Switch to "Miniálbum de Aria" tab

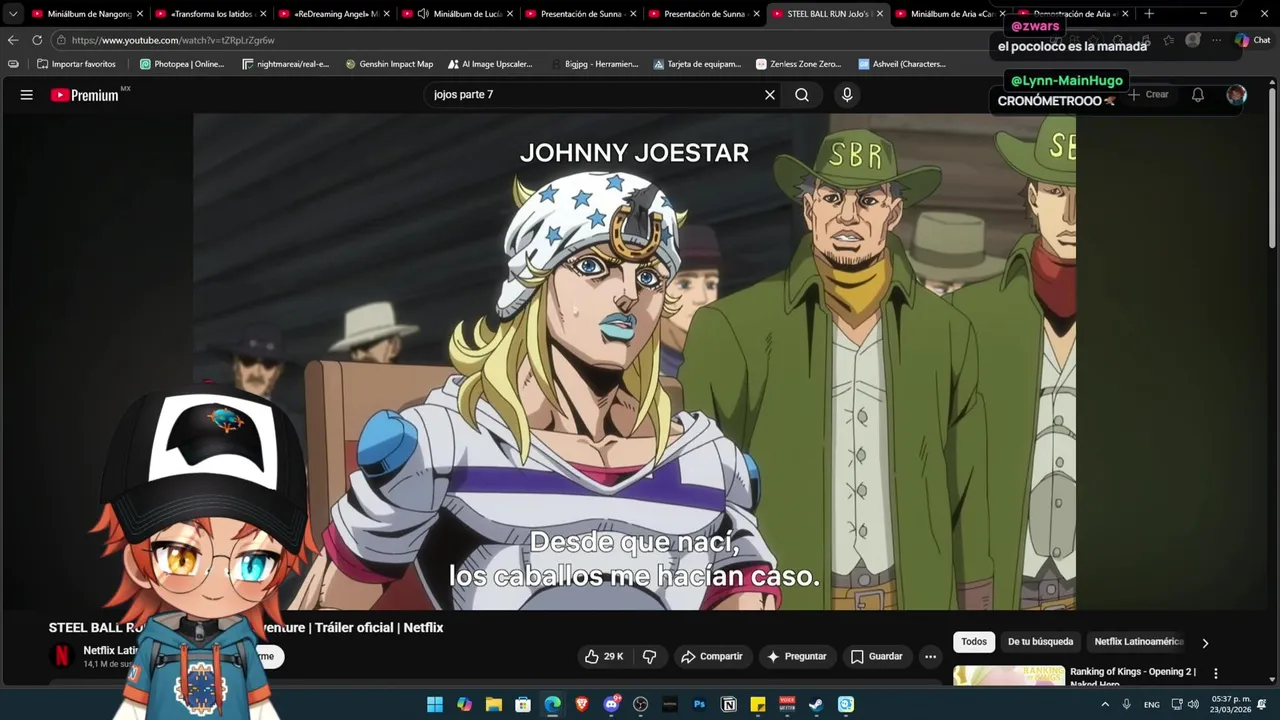pyautogui.click(x=949, y=14)
